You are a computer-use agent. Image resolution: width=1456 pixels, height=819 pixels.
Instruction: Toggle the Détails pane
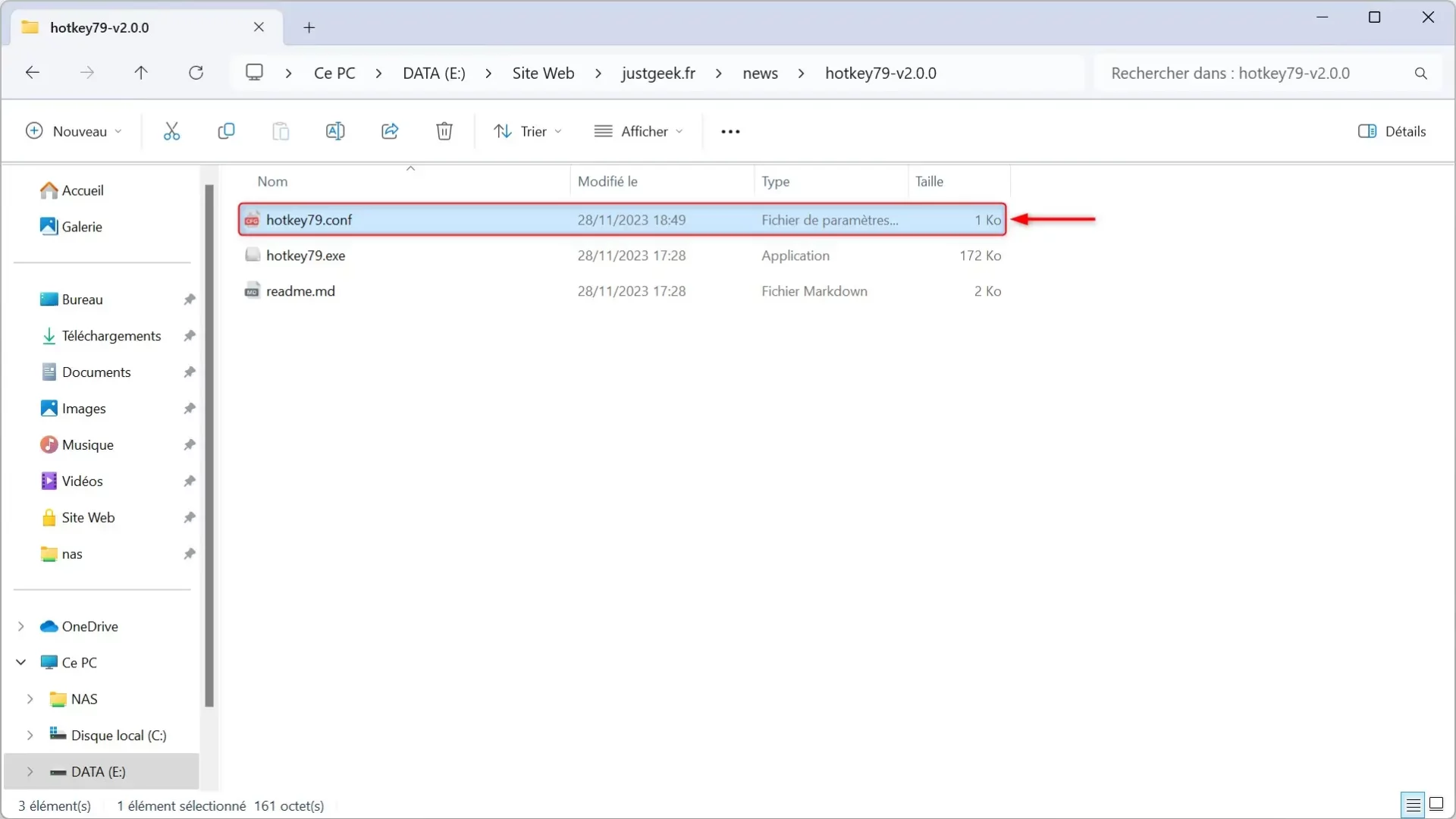click(1392, 131)
